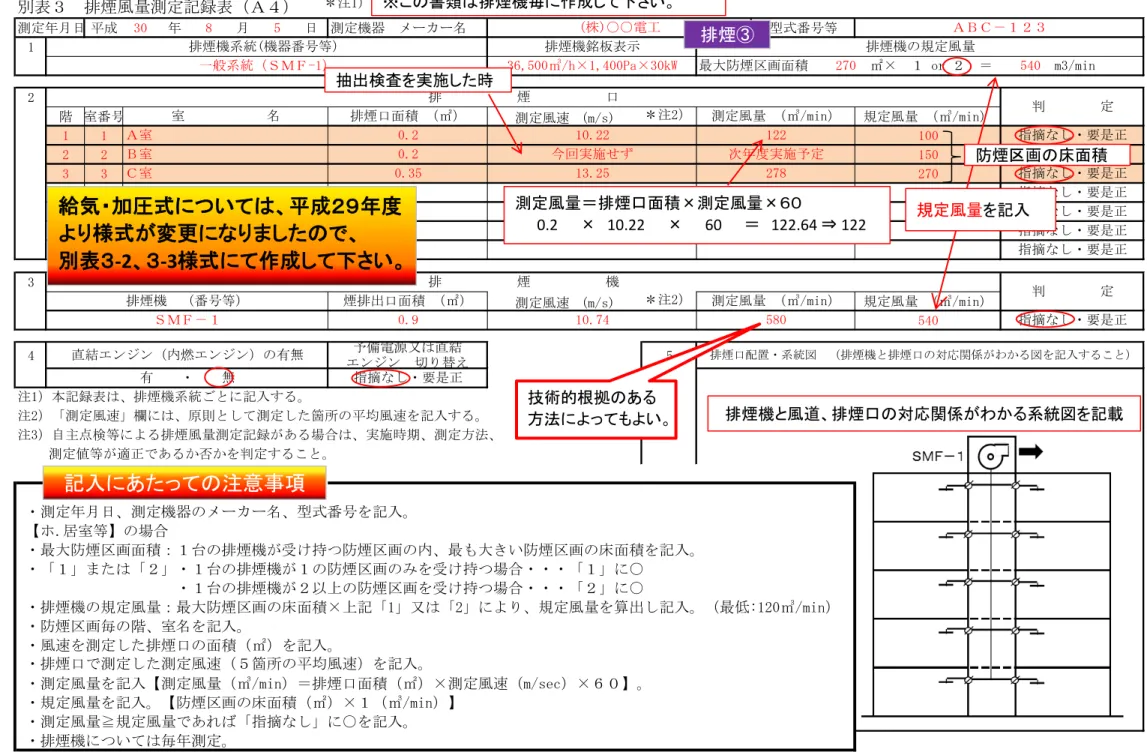Image resolution: width=1147 pixels, height=752 pixels.
Task: Click year value 30 in measurement date
Action: [x=140, y=28]
